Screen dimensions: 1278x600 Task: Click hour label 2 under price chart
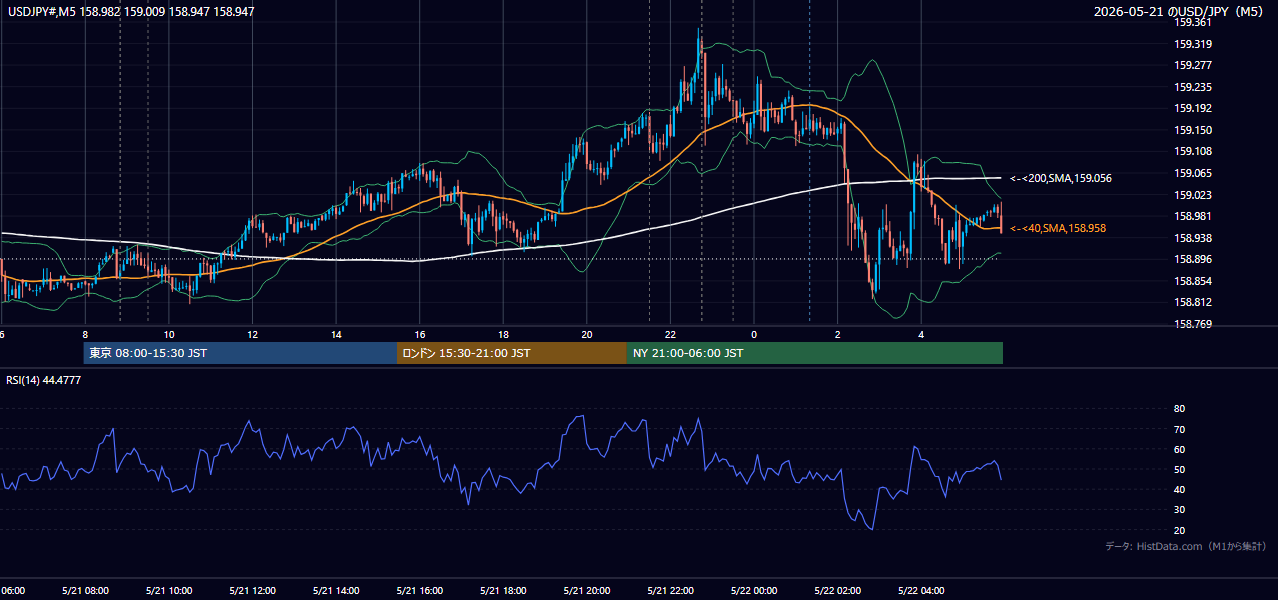838,334
